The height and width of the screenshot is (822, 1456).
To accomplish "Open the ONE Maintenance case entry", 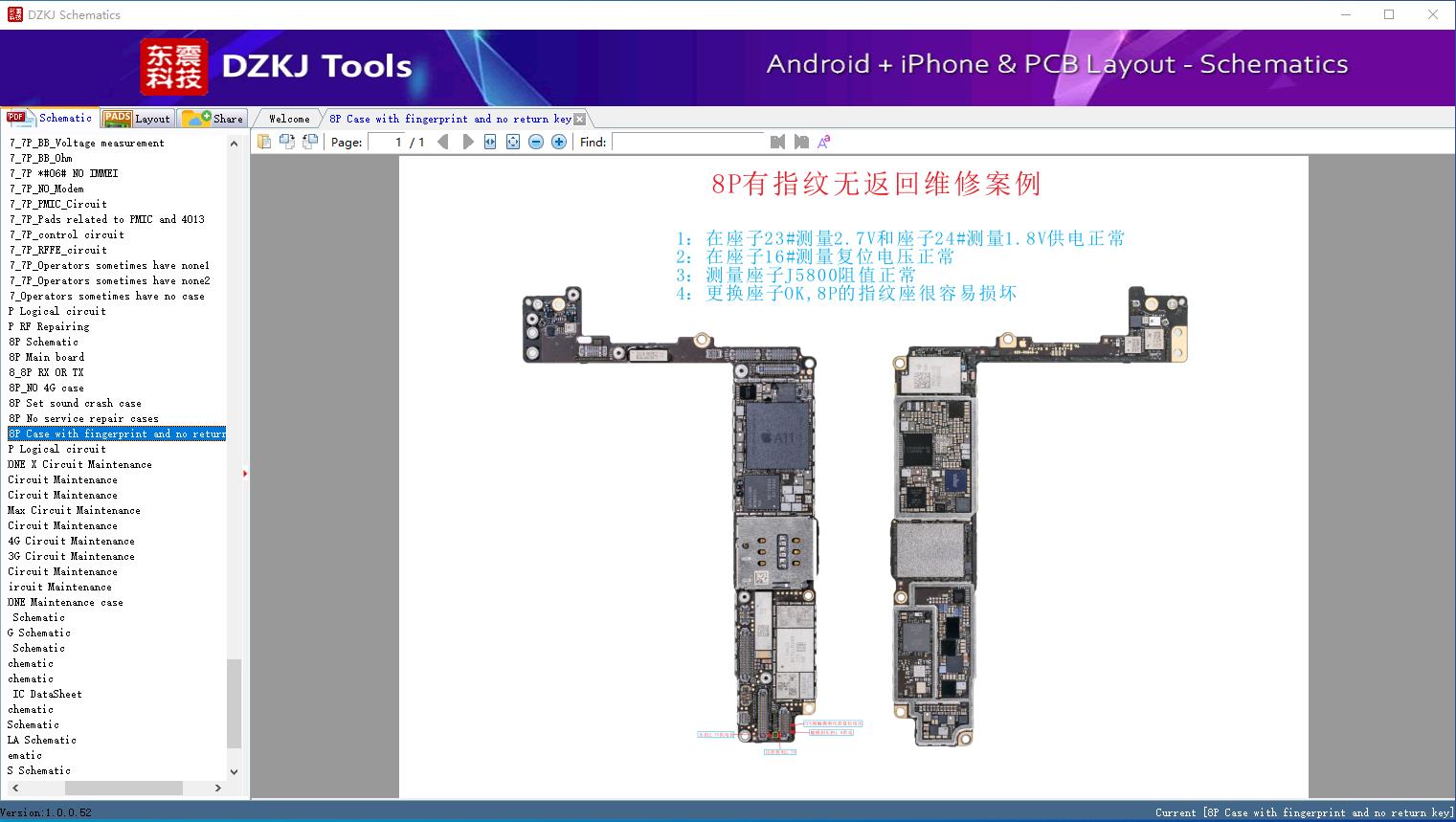I will click(x=66, y=602).
